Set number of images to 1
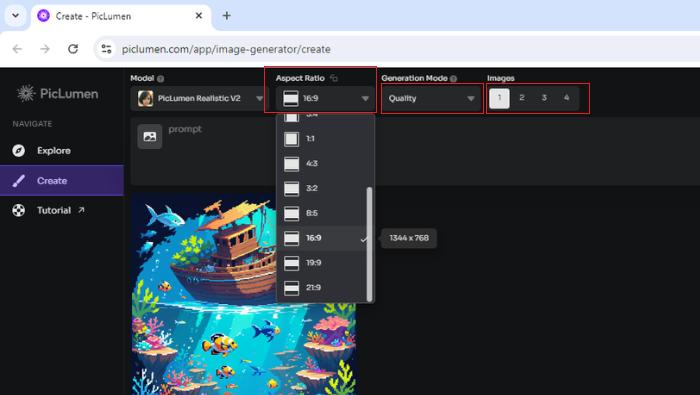The image size is (700, 395). coord(499,98)
